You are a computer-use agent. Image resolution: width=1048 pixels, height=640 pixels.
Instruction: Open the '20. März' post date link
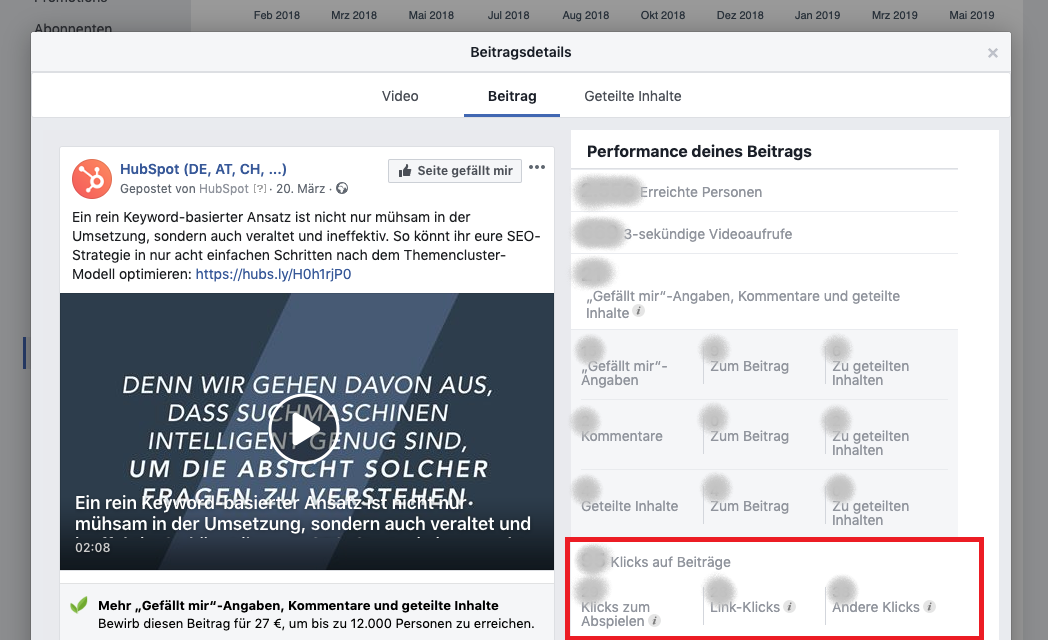point(301,188)
